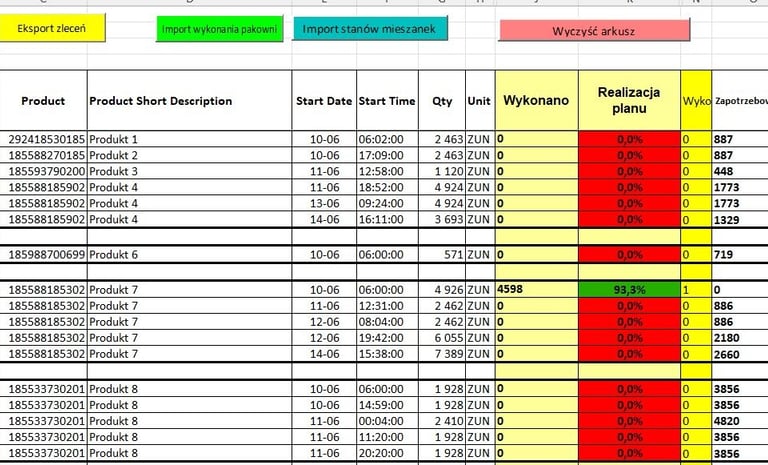
Task: Select the Produkt 2 description cell
Action: point(190,155)
